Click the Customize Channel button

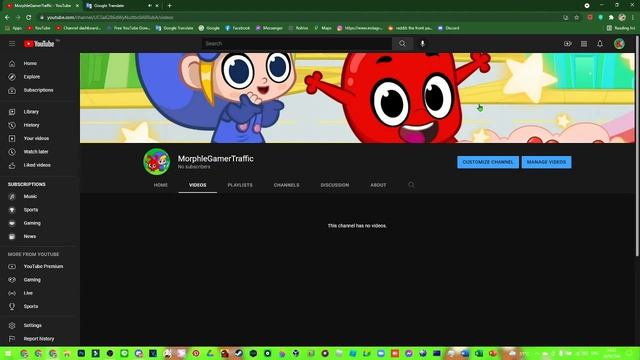488,162
